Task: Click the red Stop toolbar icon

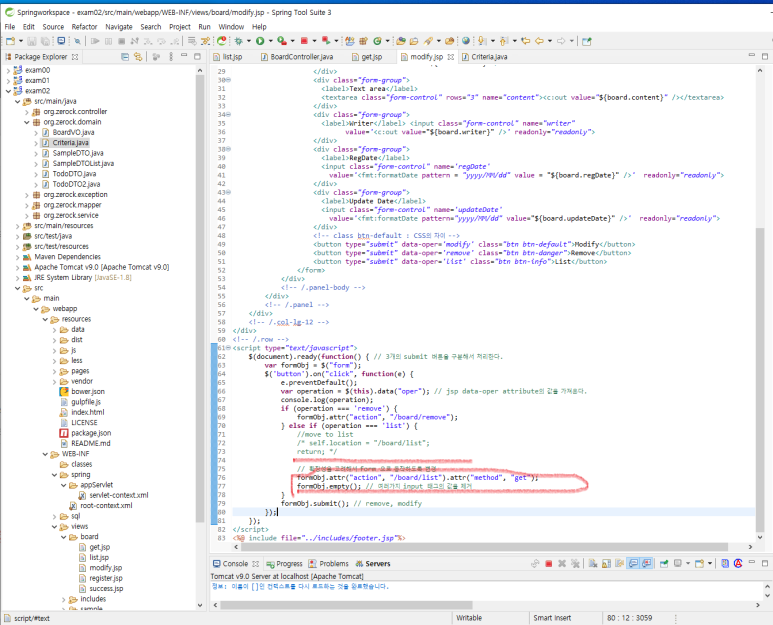Action: 304,41
